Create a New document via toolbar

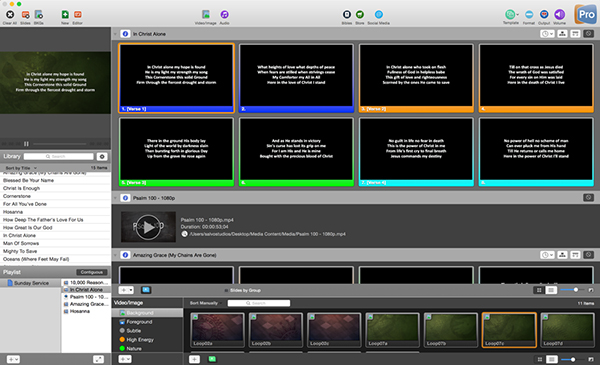[65, 15]
